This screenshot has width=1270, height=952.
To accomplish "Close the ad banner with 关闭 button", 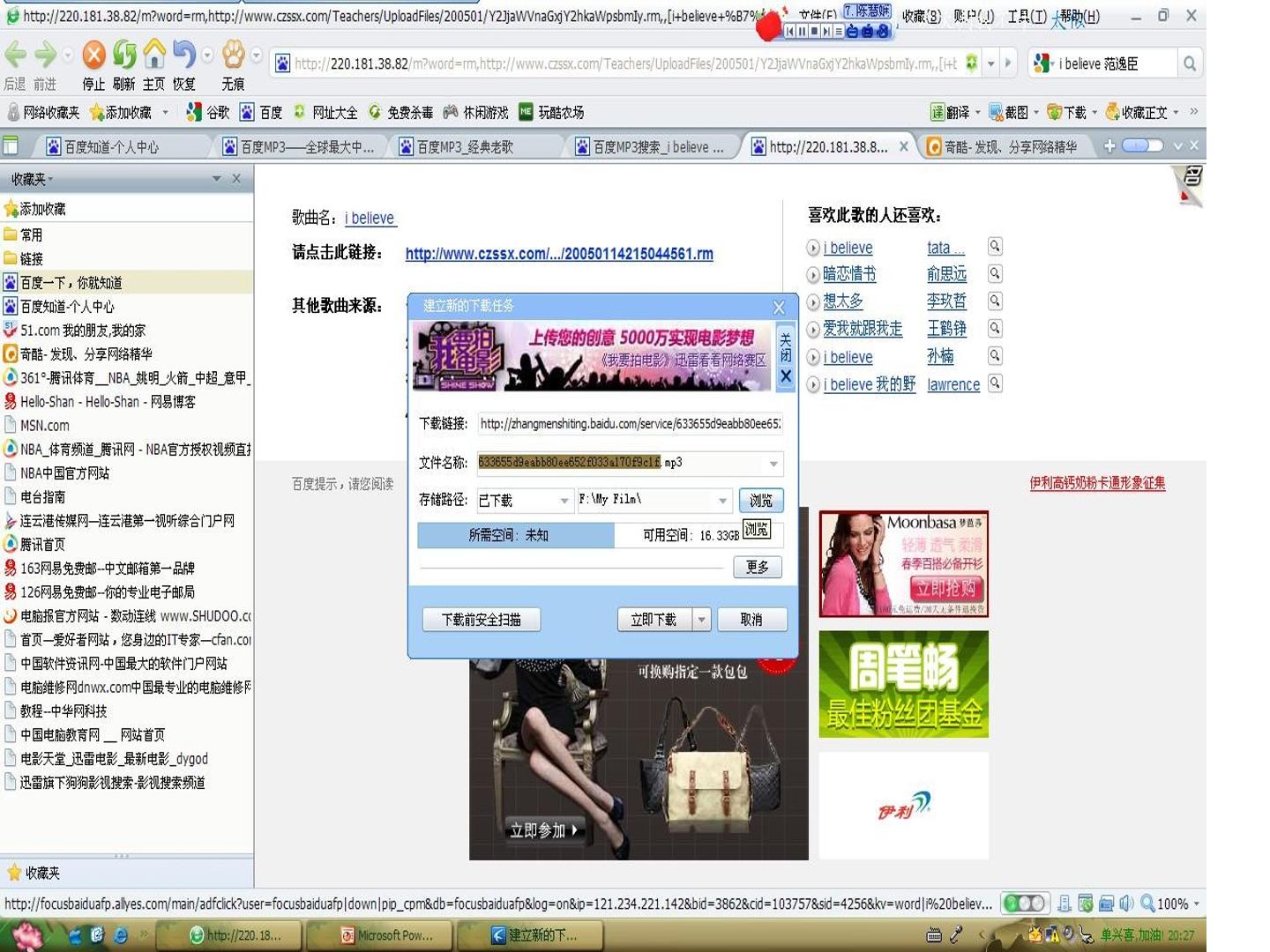I will tap(786, 358).
